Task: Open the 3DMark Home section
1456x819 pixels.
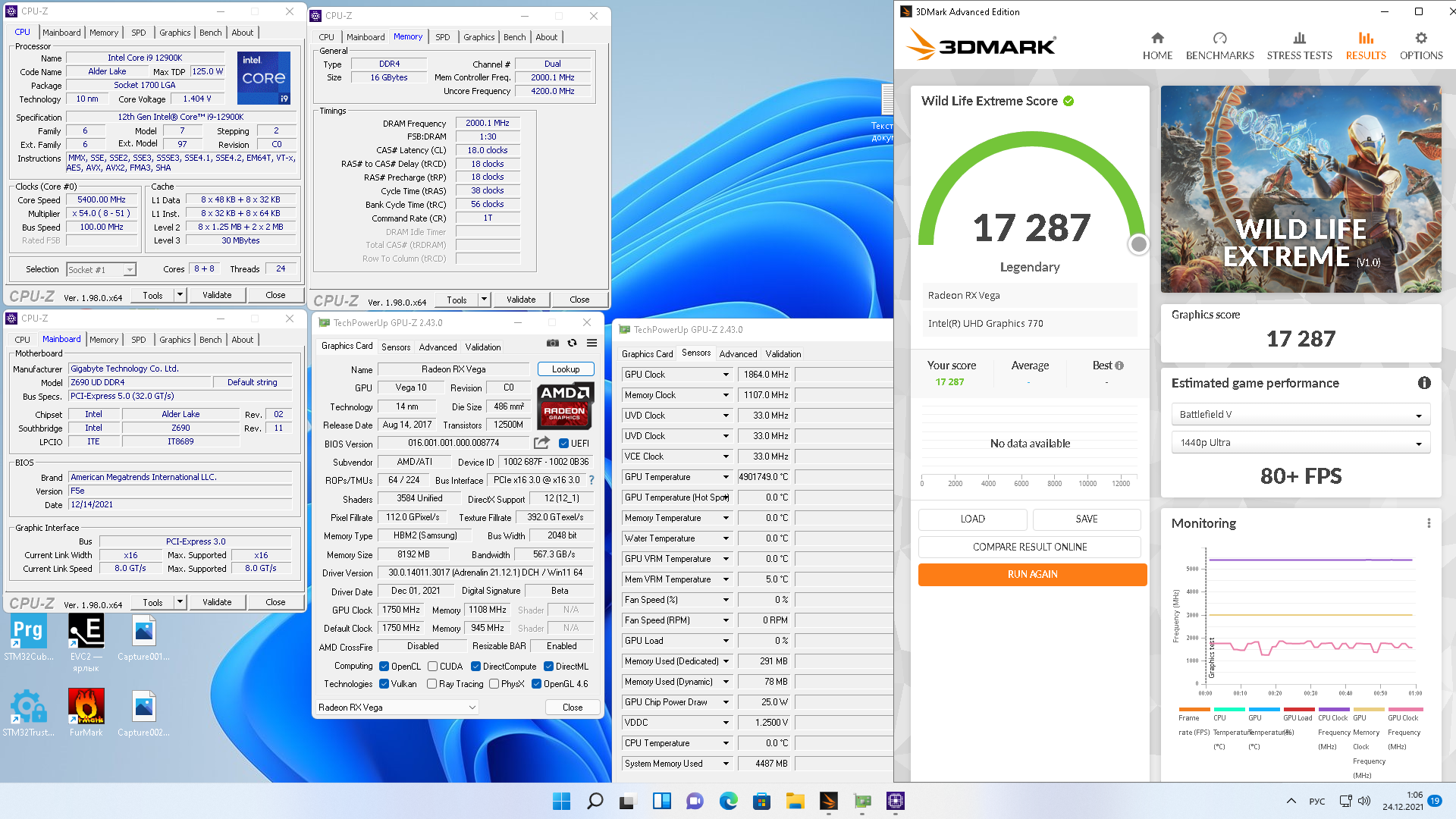Action: (1157, 46)
